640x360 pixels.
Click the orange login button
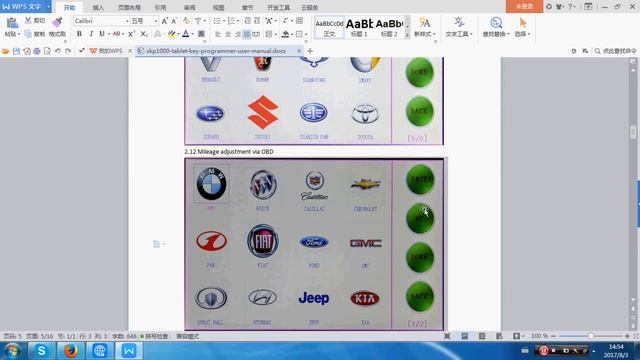pos(524,7)
